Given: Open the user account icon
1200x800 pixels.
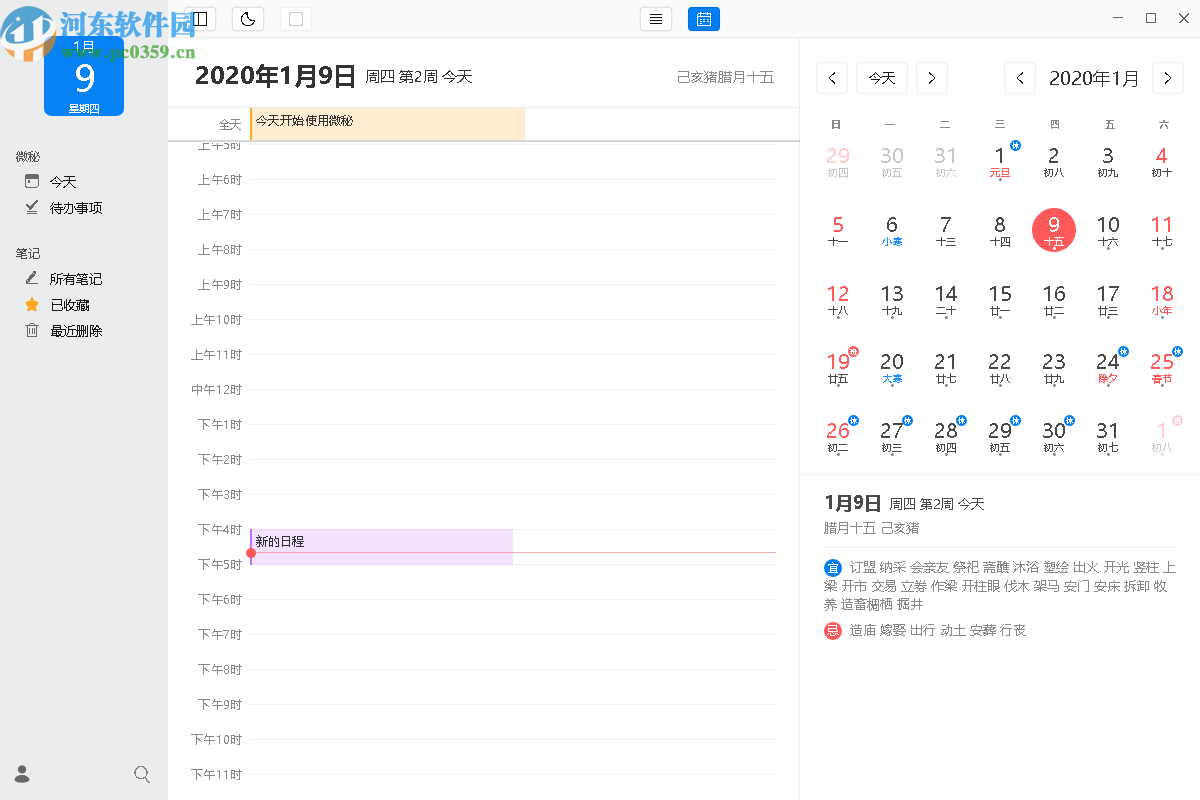Looking at the screenshot, I should (x=22, y=774).
